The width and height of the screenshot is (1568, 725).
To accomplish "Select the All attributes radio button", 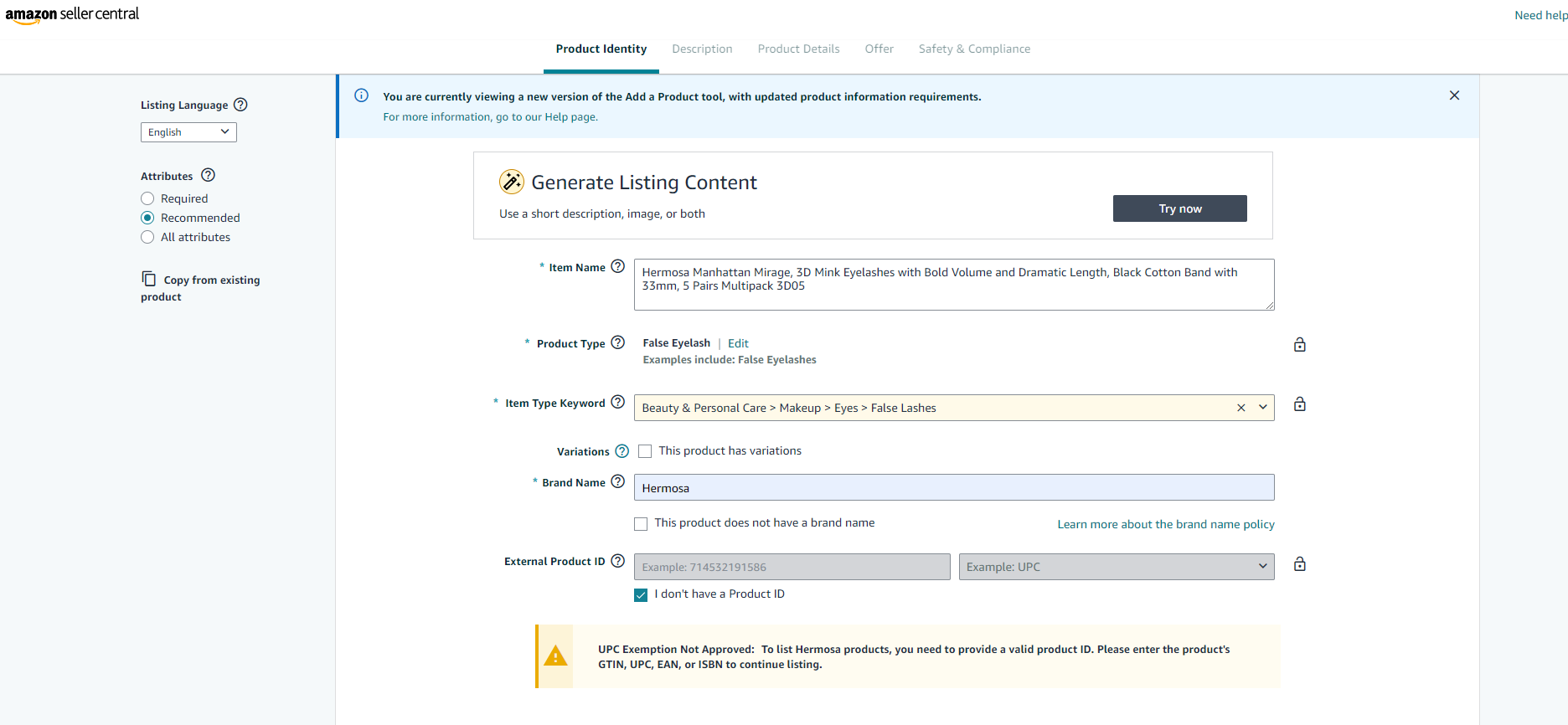I will 147,237.
